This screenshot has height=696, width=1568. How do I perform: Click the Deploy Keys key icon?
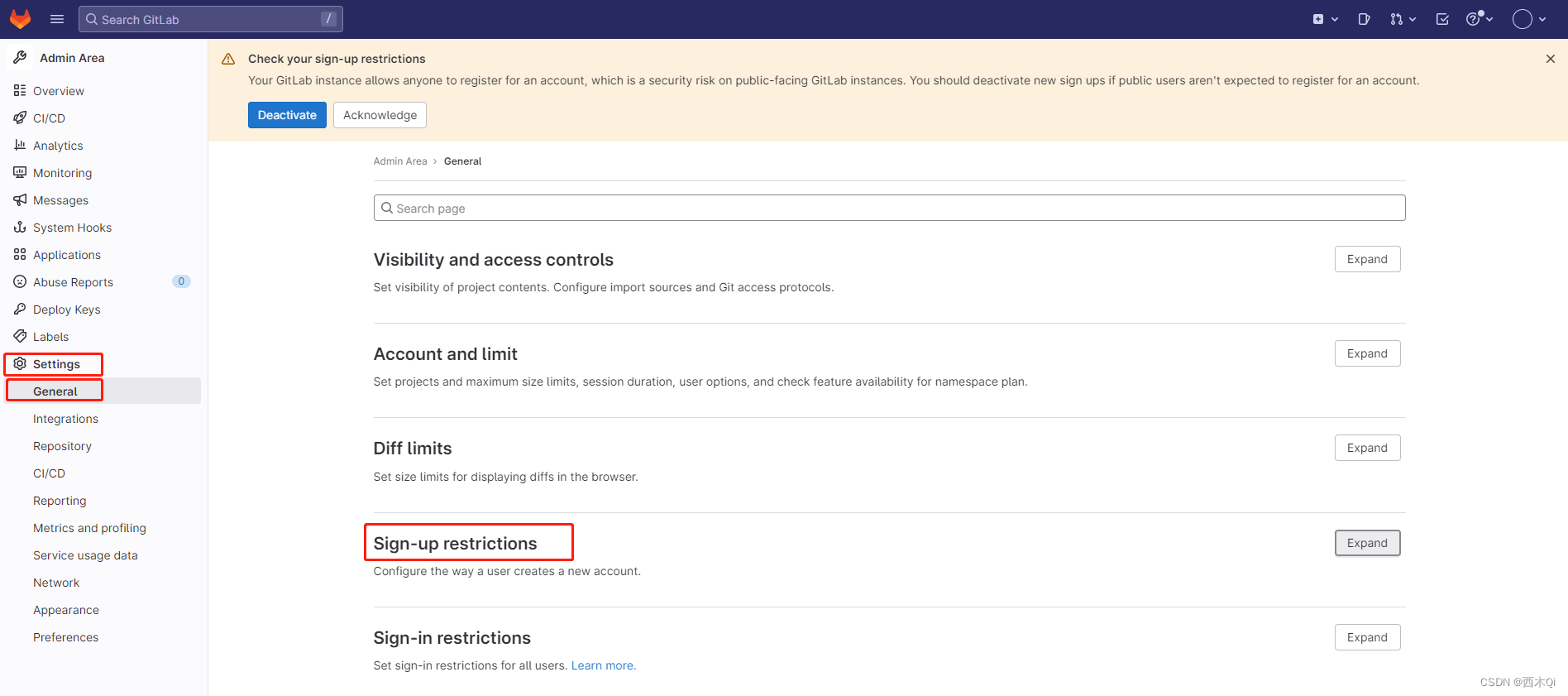pyautogui.click(x=20, y=309)
